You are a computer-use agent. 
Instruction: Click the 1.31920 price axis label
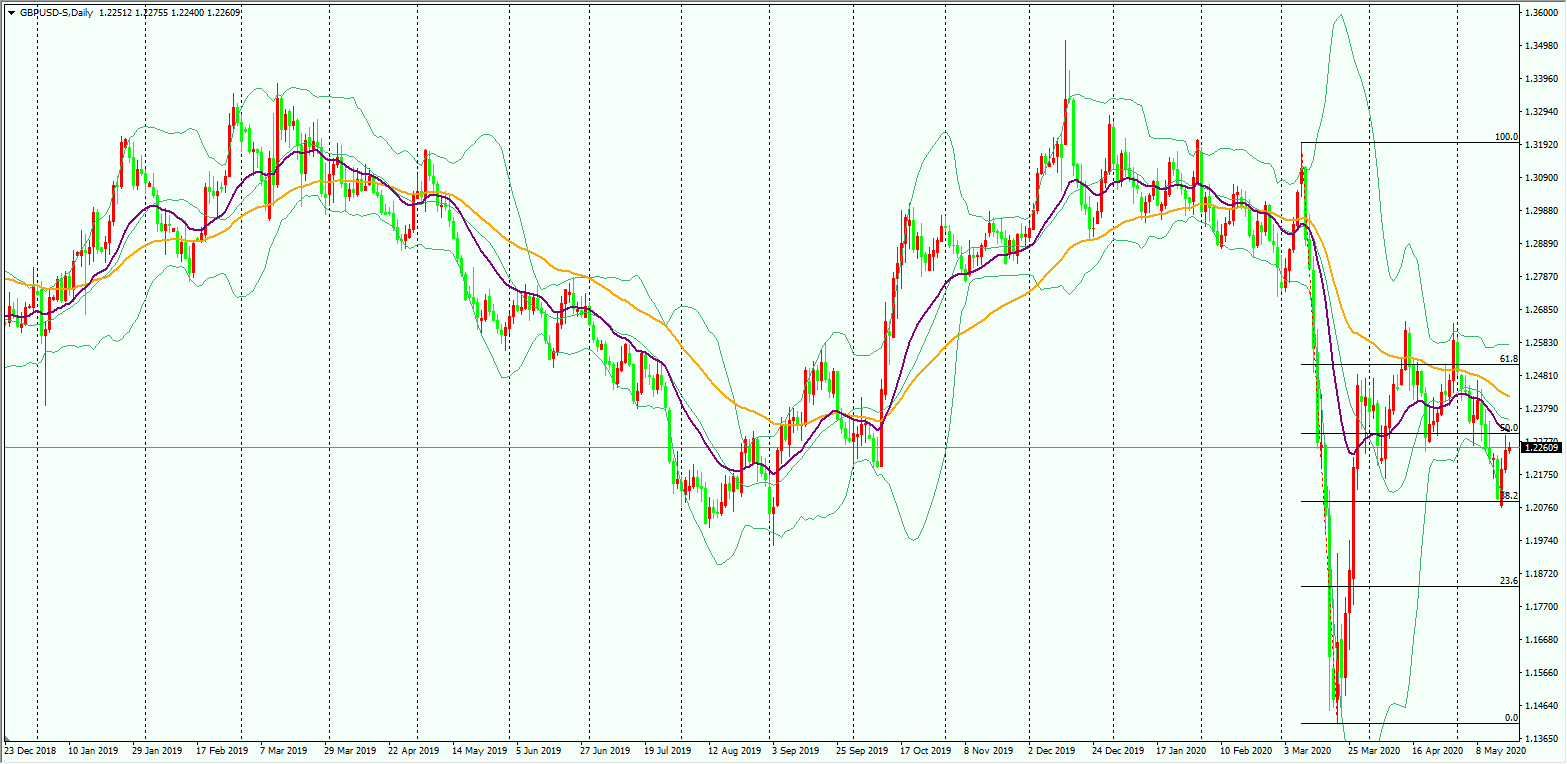[x=1541, y=145]
